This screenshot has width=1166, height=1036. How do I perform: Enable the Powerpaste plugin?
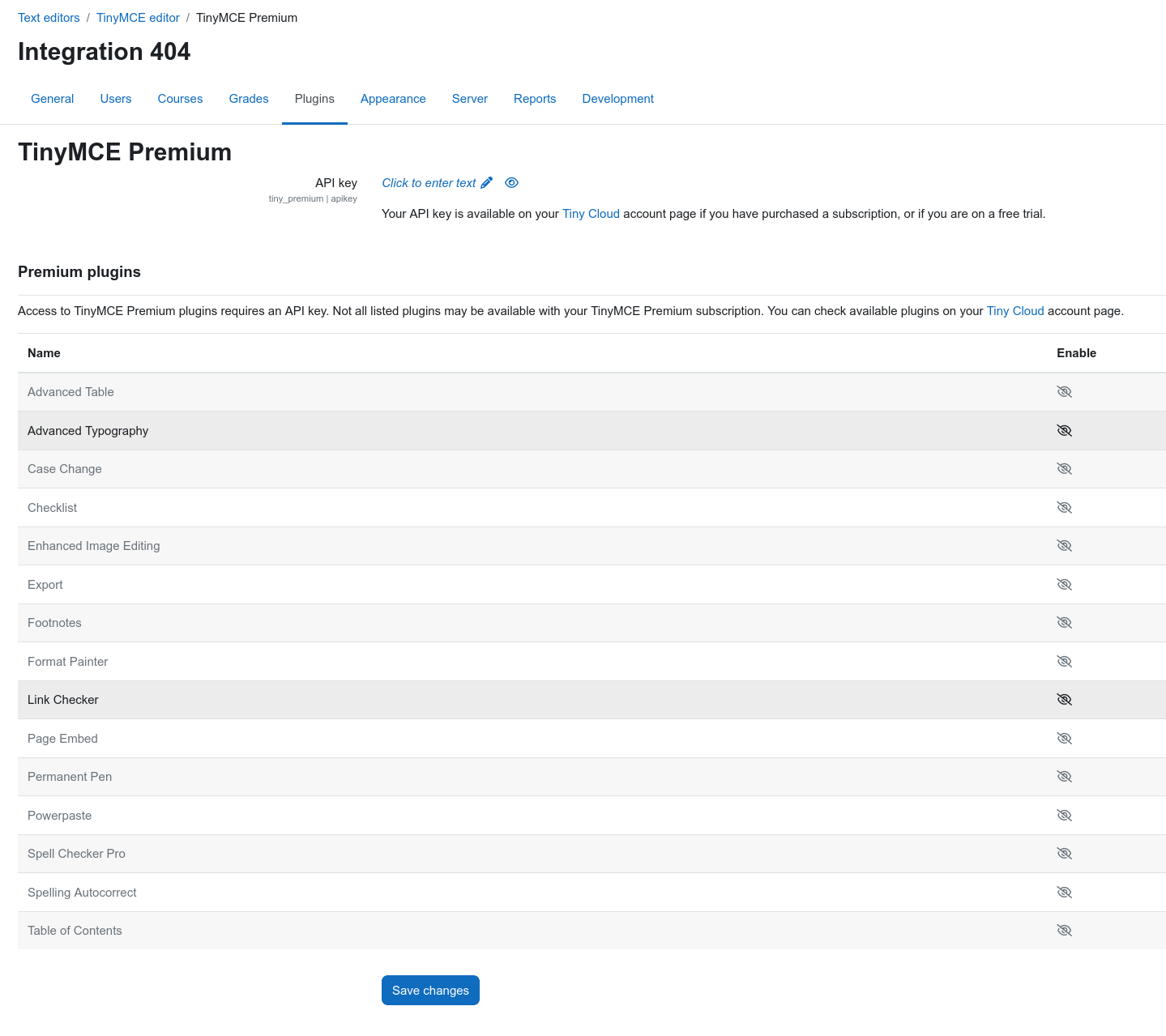click(1065, 816)
